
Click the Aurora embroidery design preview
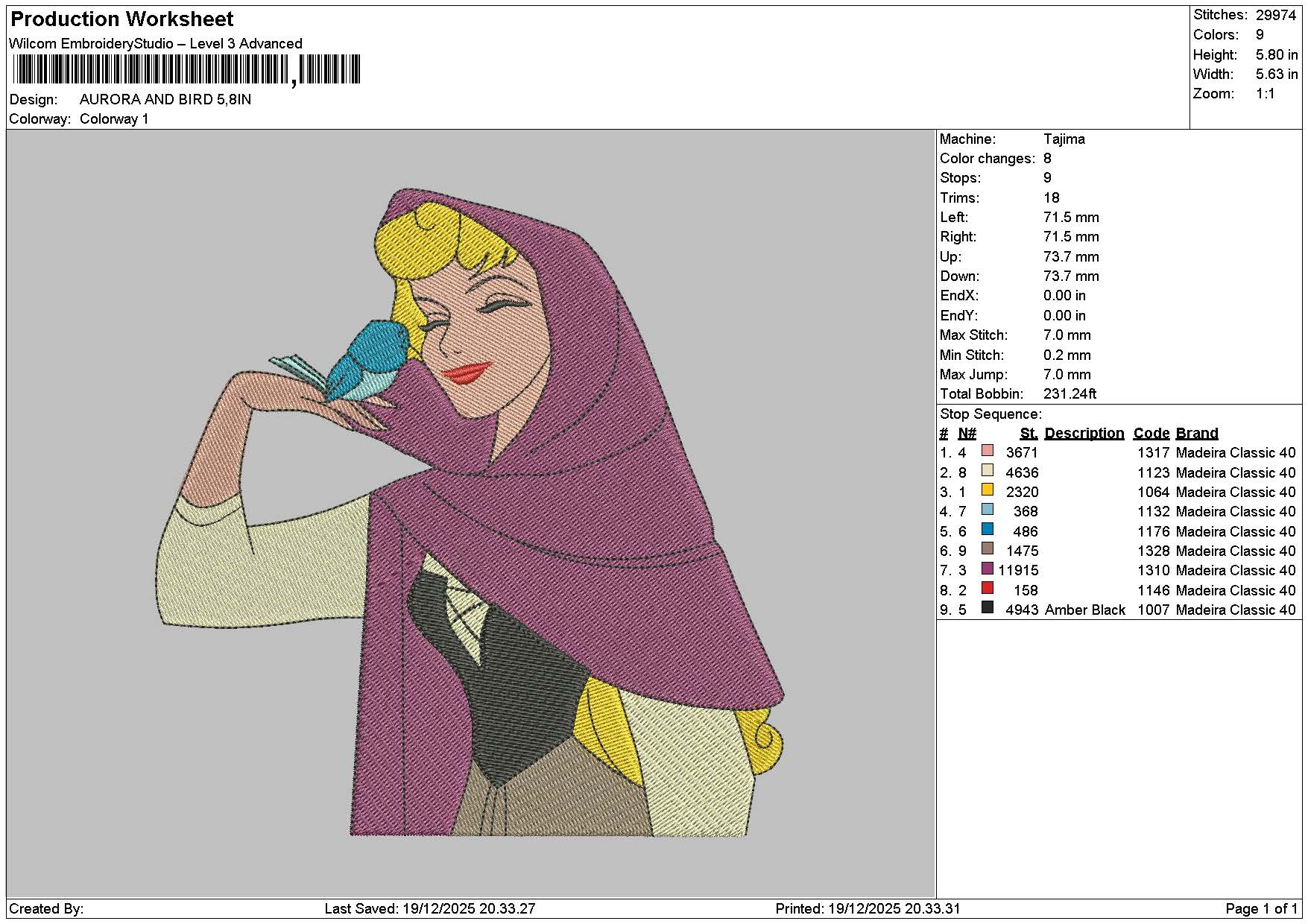pos(470,513)
